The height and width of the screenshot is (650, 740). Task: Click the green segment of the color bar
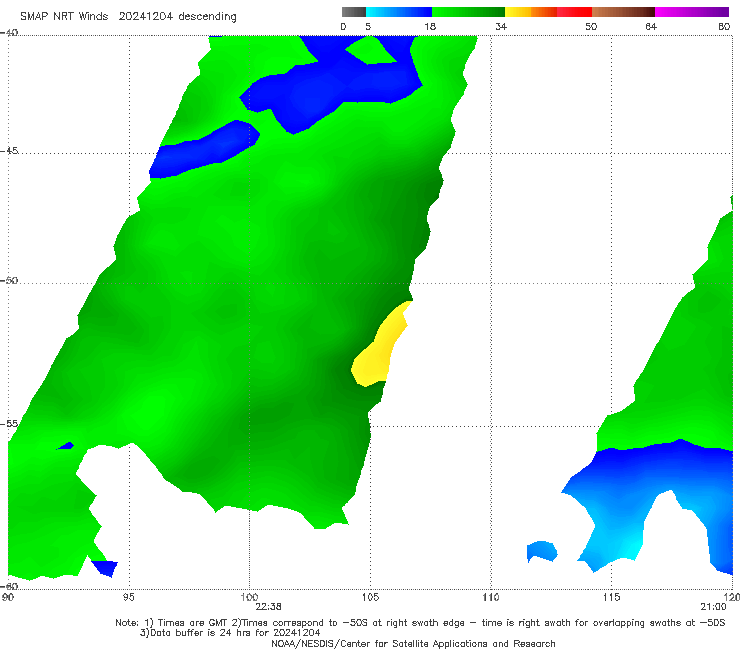(468, 12)
